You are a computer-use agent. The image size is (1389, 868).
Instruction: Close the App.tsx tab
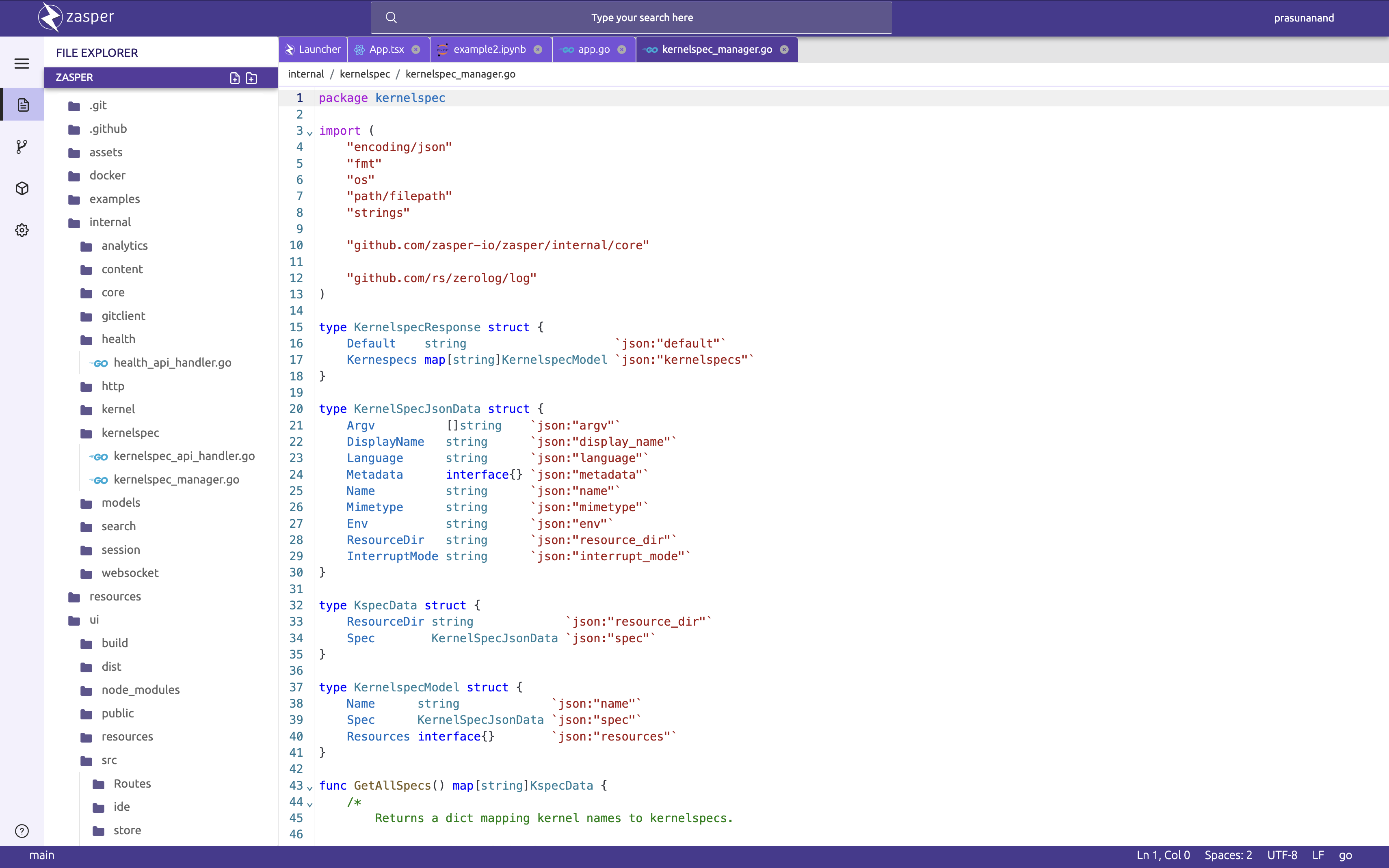click(x=416, y=50)
